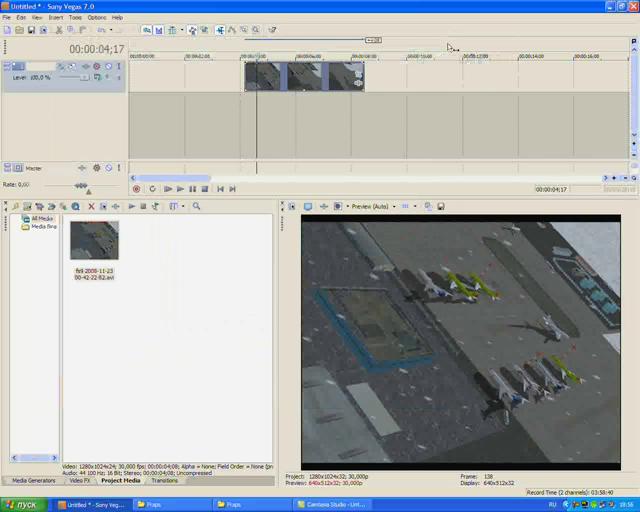Remove selected media with red X icon

click(91, 207)
